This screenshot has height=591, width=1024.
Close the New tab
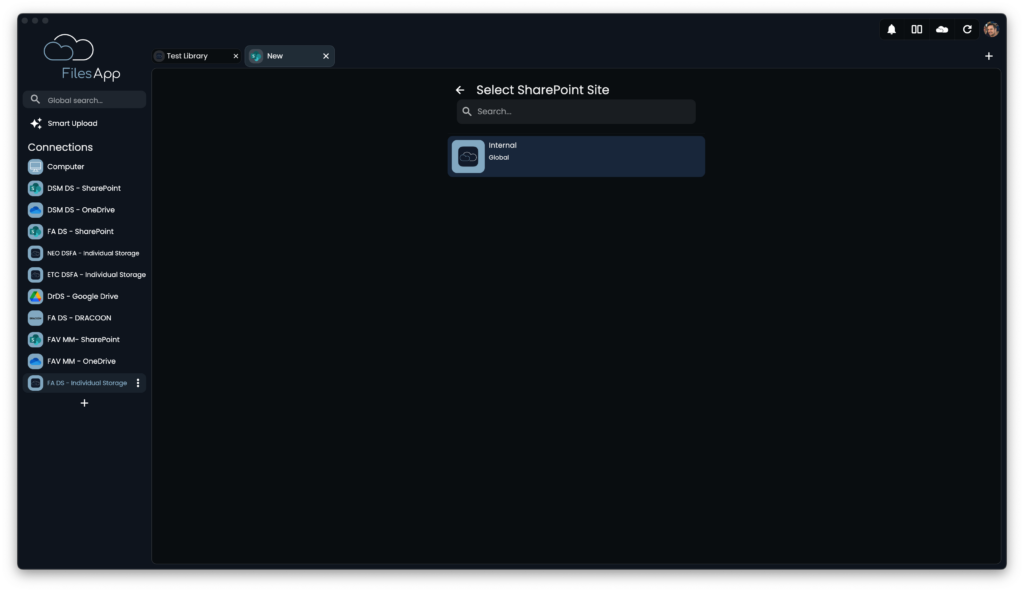pos(326,56)
